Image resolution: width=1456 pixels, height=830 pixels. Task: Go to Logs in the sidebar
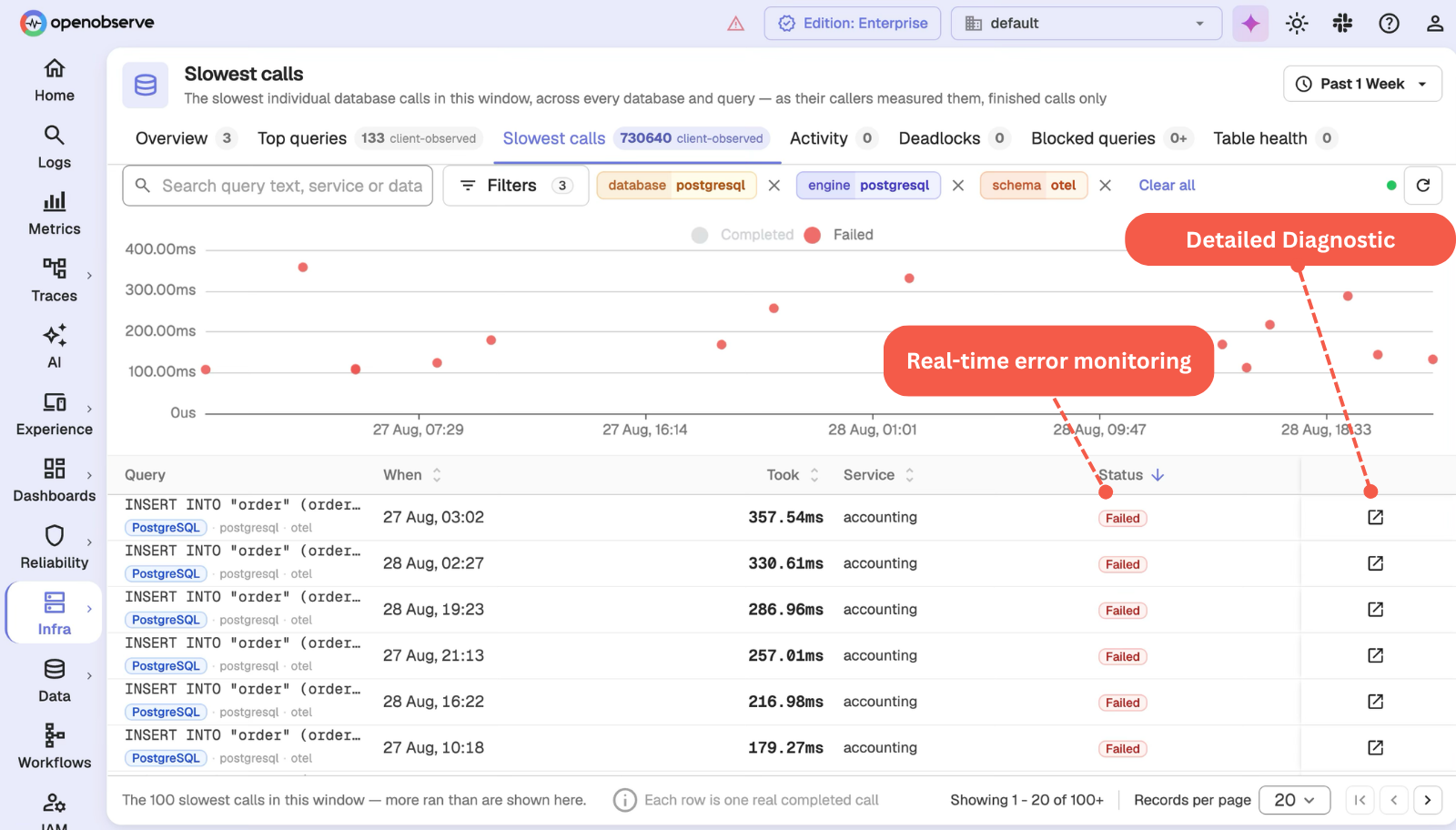tap(55, 147)
